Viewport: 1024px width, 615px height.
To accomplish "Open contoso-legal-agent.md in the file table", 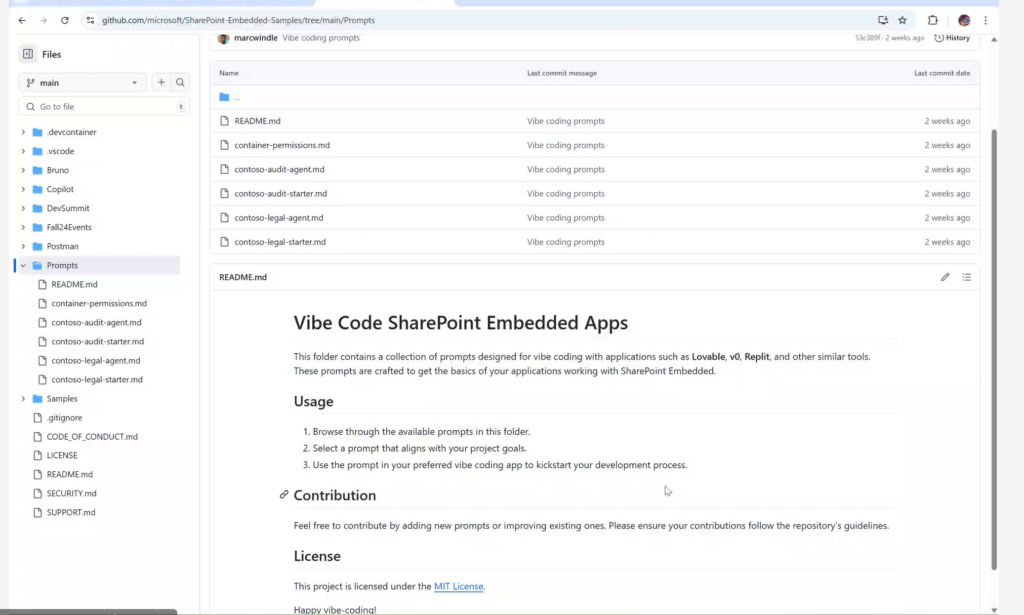I will point(279,217).
